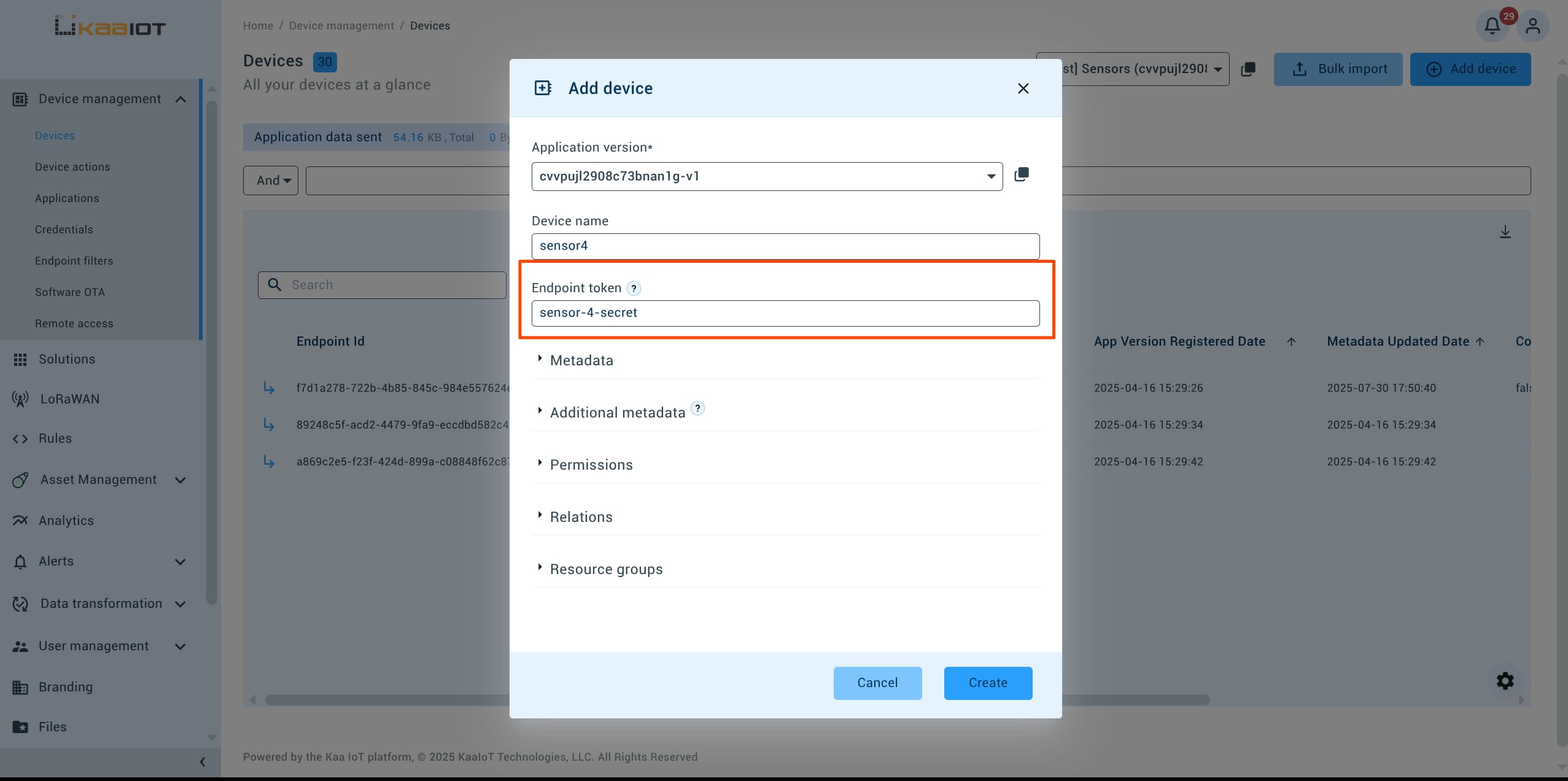Click Endpoint Id column header
1568x781 pixels.
(x=330, y=341)
